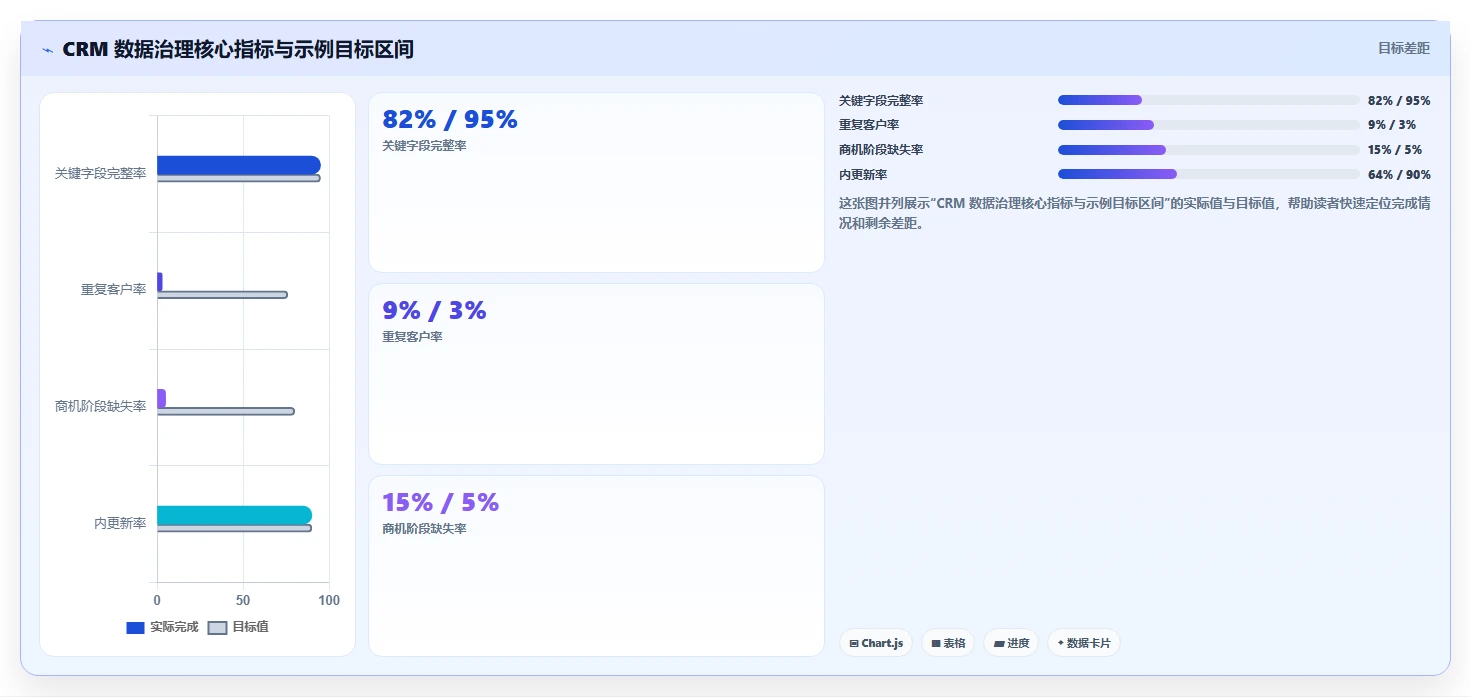Click the 重复客户率 progress bar
This screenshot has width=1471, height=697.
click(1209, 125)
